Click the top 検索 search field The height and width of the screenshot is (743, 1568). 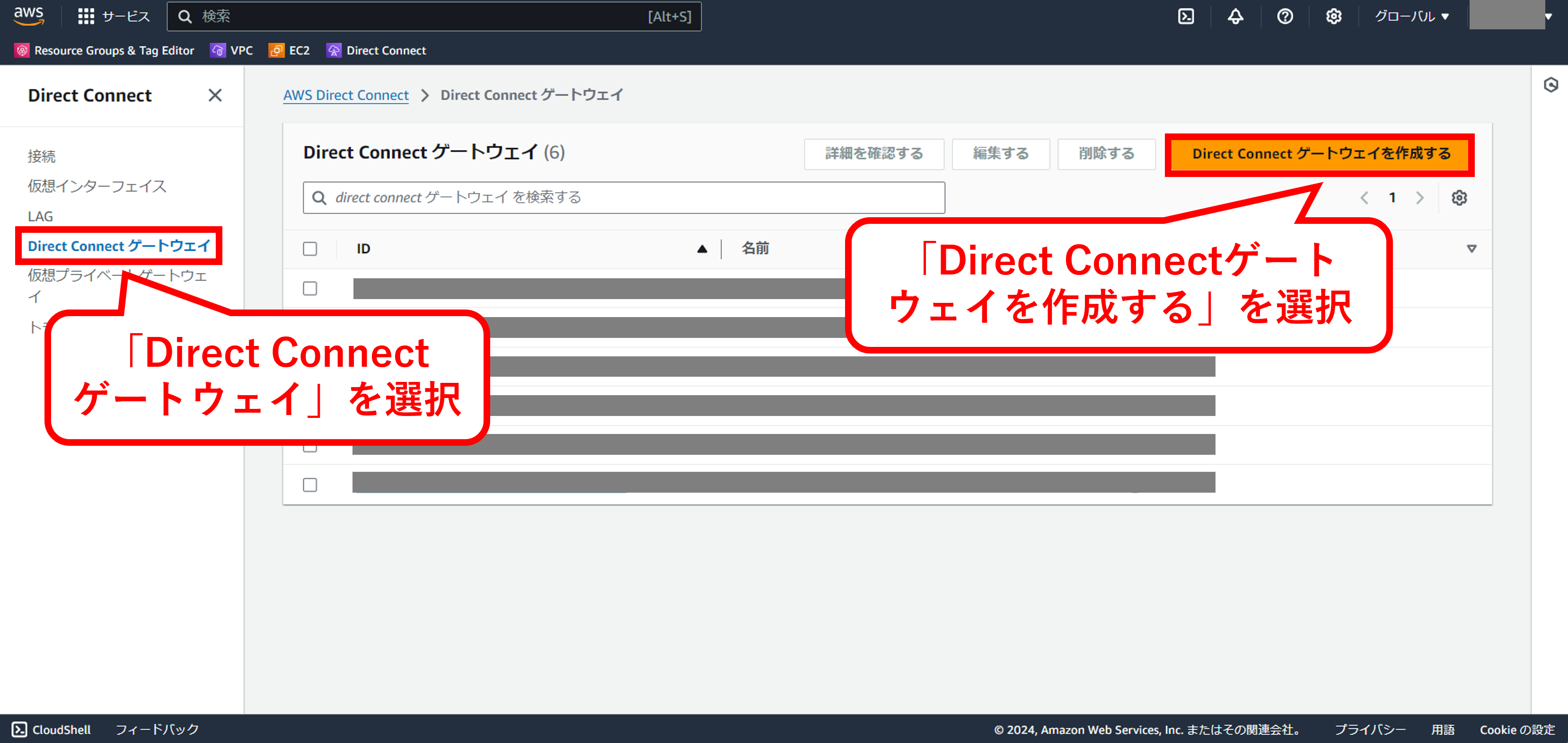434,17
